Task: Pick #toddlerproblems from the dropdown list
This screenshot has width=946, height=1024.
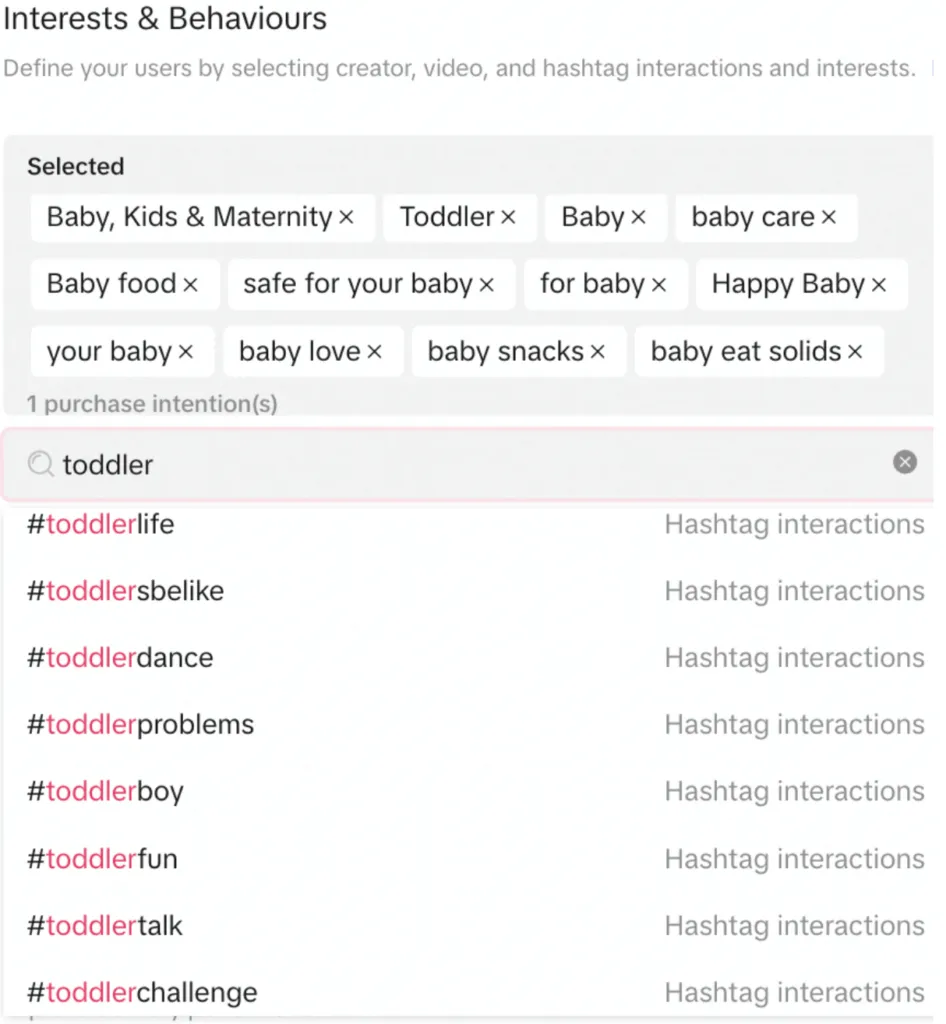Action: coord(140,725)
